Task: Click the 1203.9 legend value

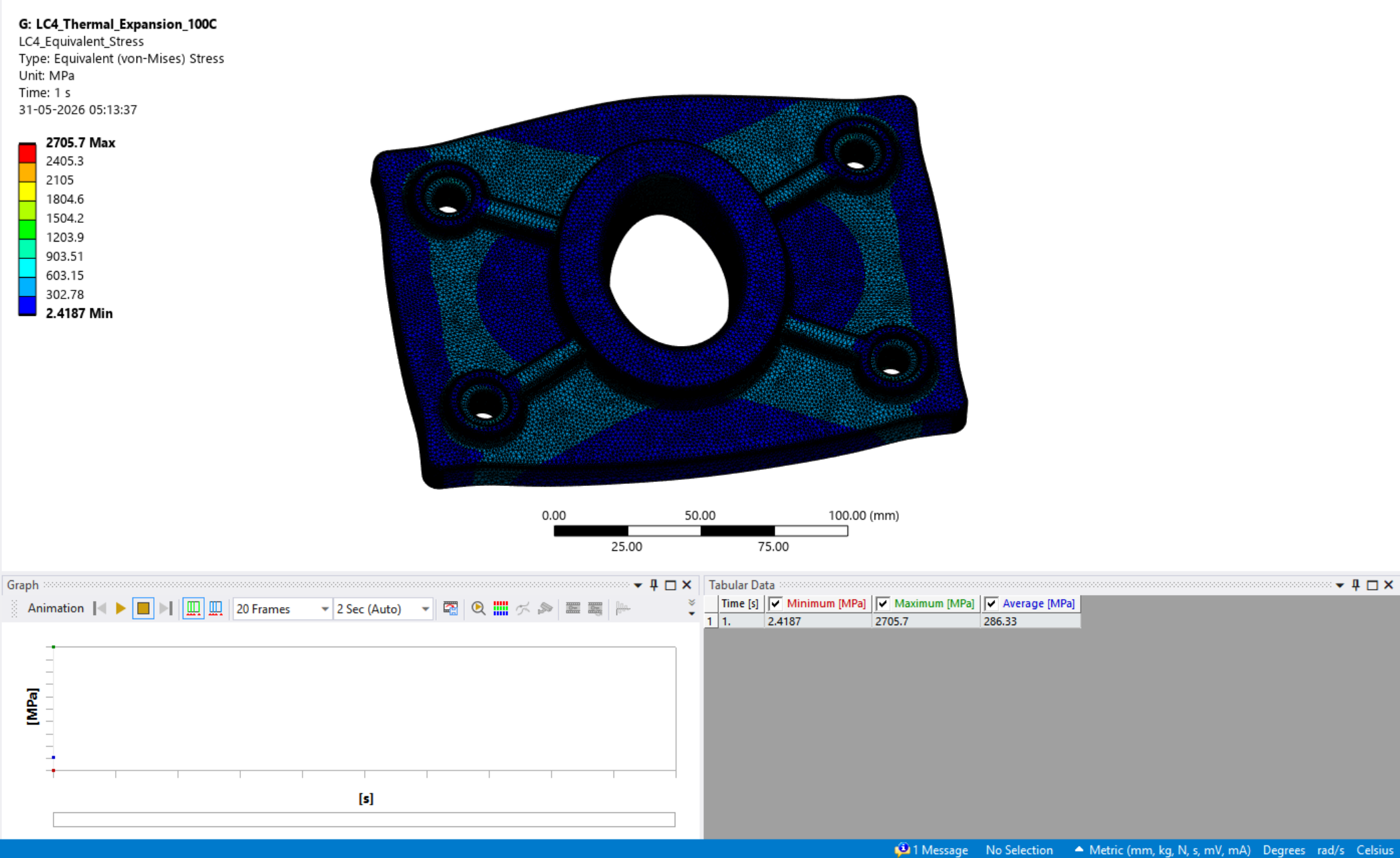Action: pos(65,237)
